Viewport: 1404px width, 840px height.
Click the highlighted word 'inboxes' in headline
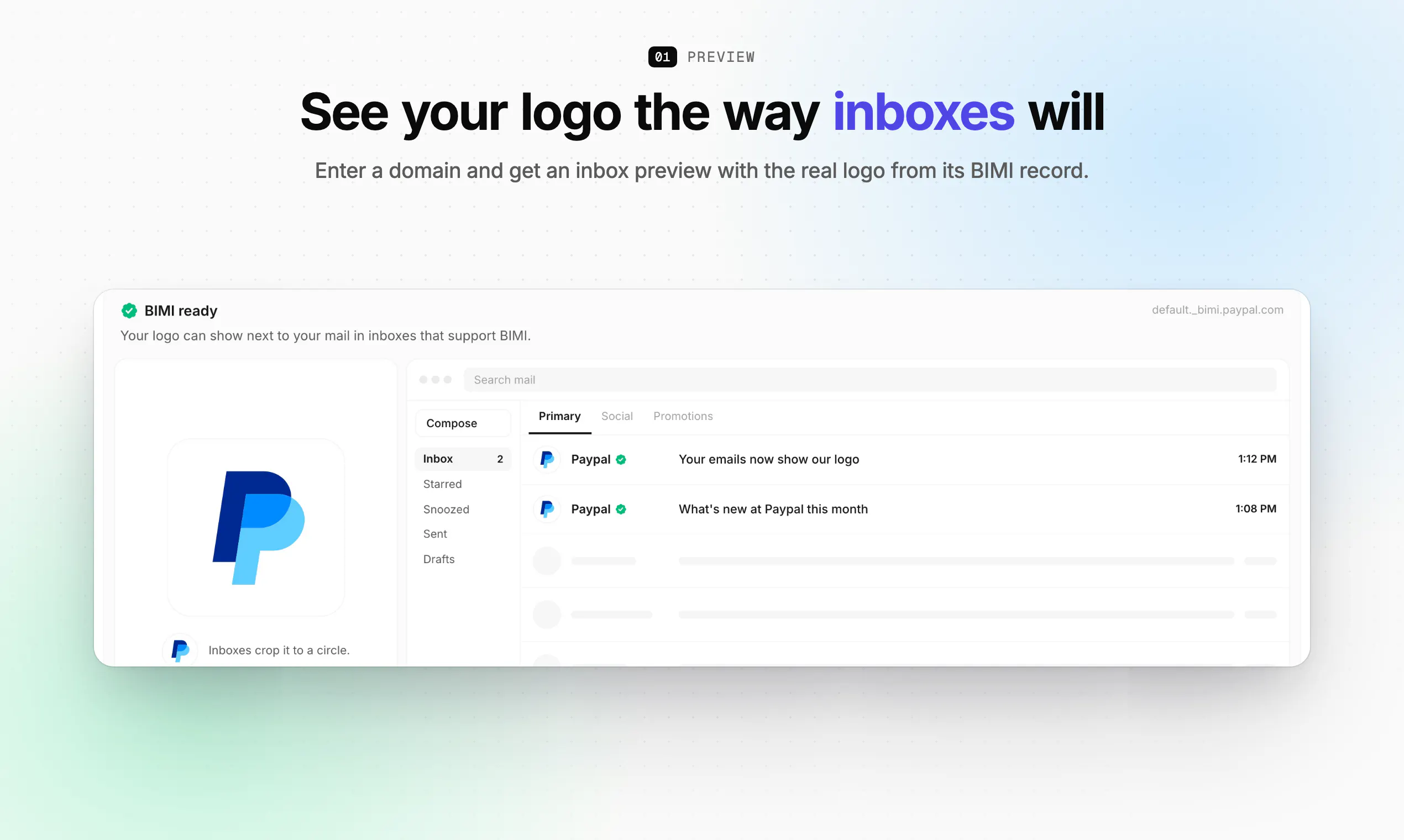click(923, 112)
